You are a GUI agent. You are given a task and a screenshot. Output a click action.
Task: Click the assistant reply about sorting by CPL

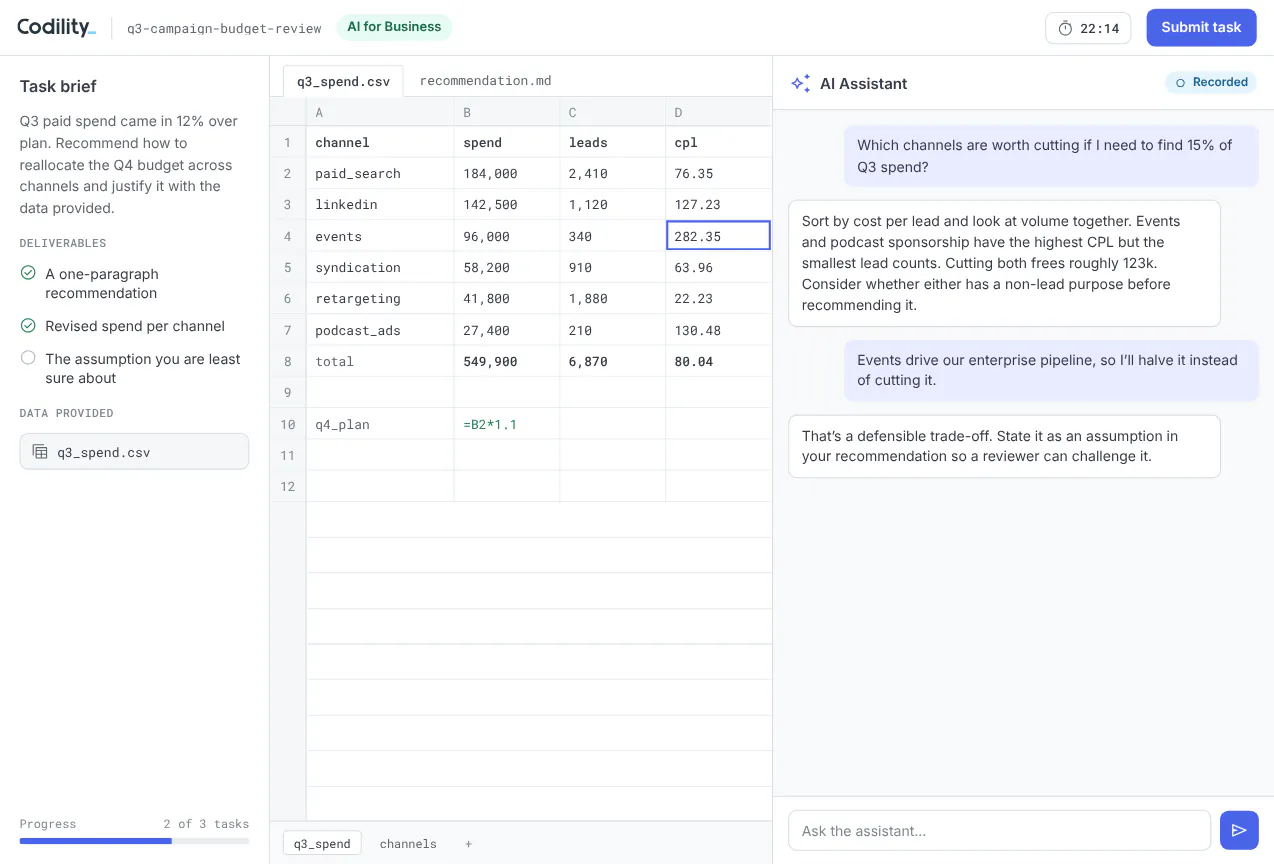(x=1004, y=263)
